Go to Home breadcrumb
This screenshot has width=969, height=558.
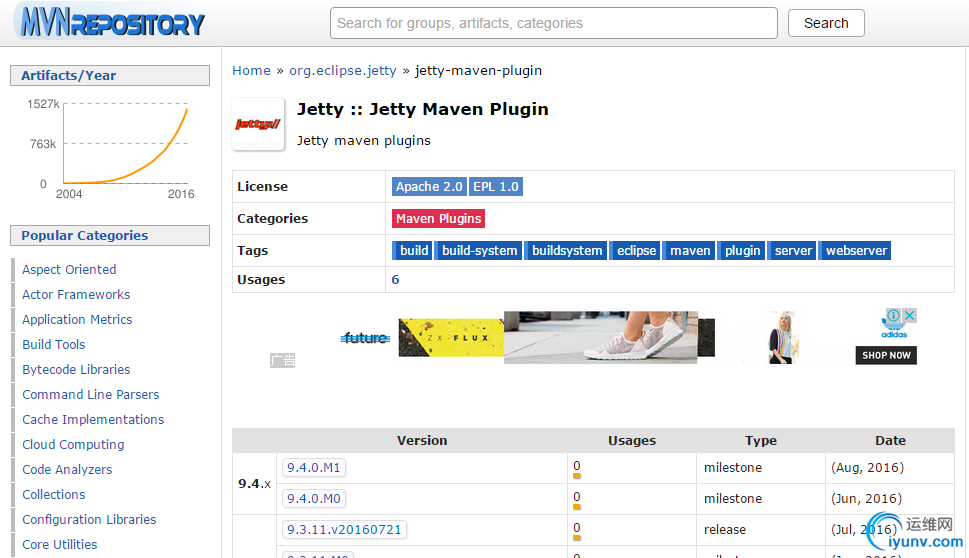(x=251, y=70)
